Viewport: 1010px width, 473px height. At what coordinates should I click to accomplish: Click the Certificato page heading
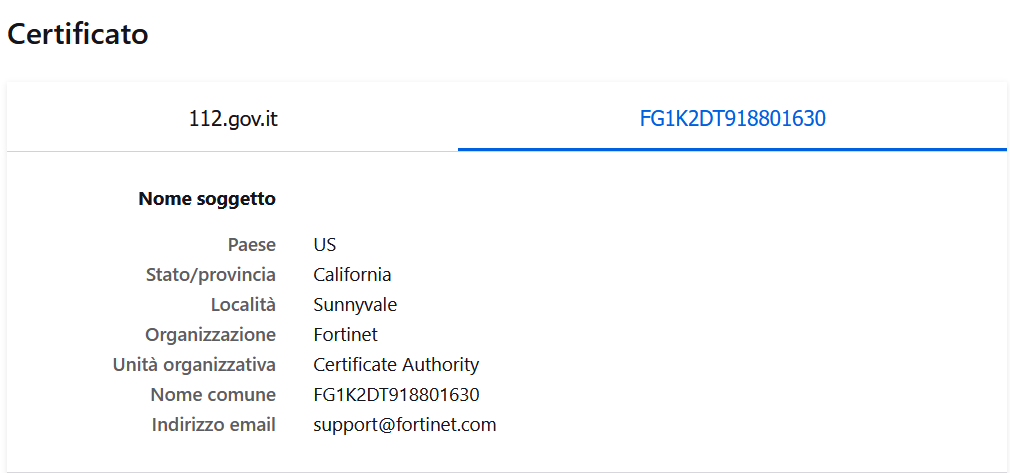pyautogui.click(x=78, y=34)
